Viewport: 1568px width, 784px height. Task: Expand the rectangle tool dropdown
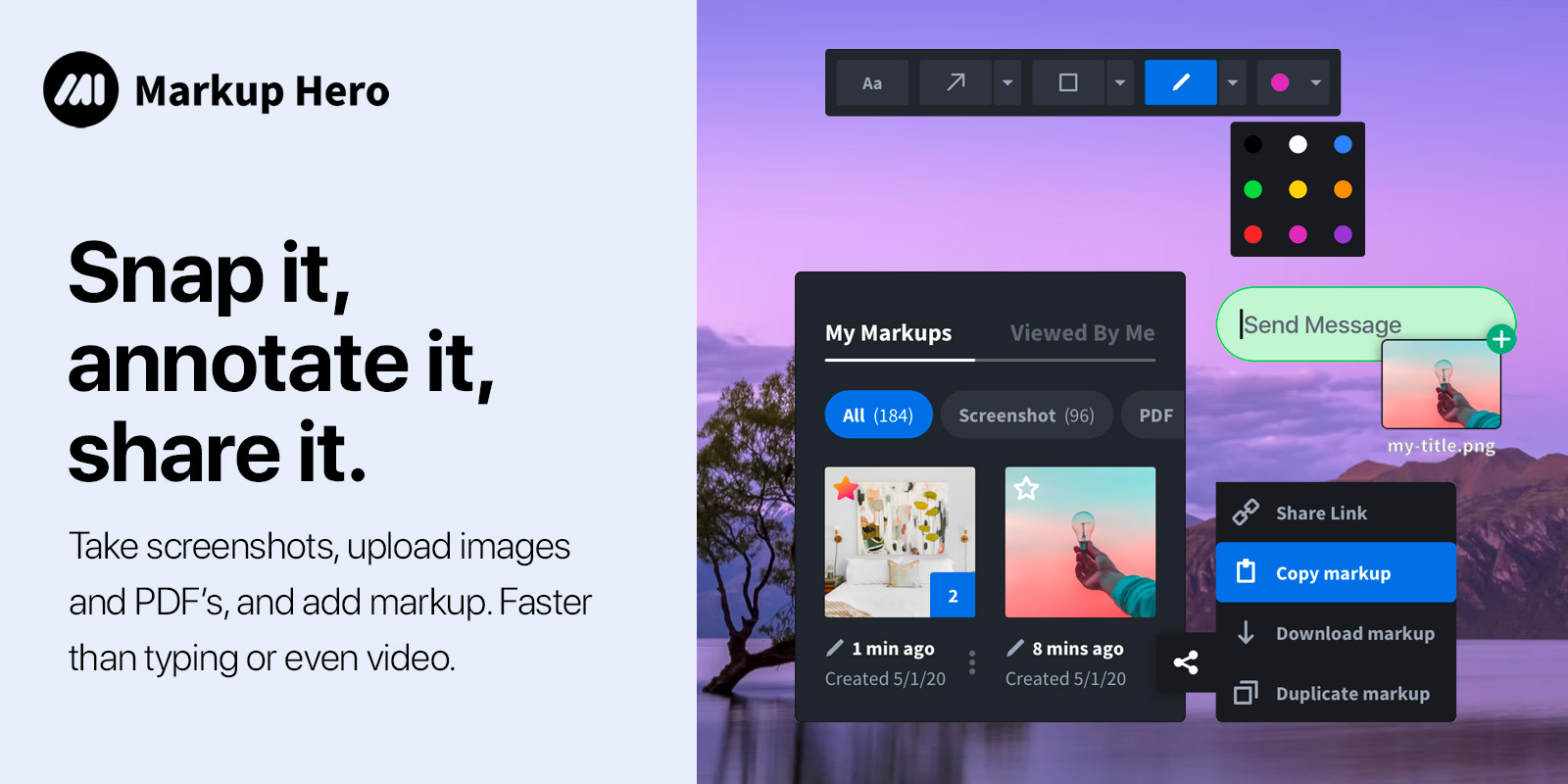pos(1120,83)
